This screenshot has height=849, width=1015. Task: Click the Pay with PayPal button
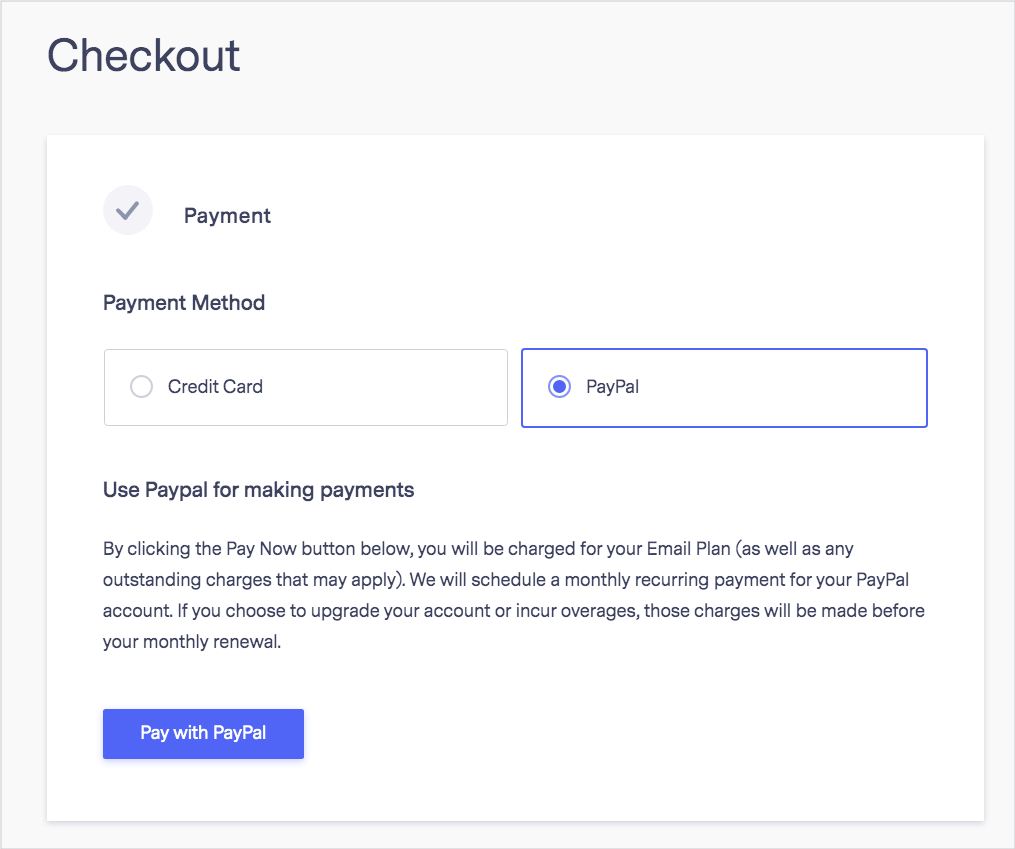(203, 733)
